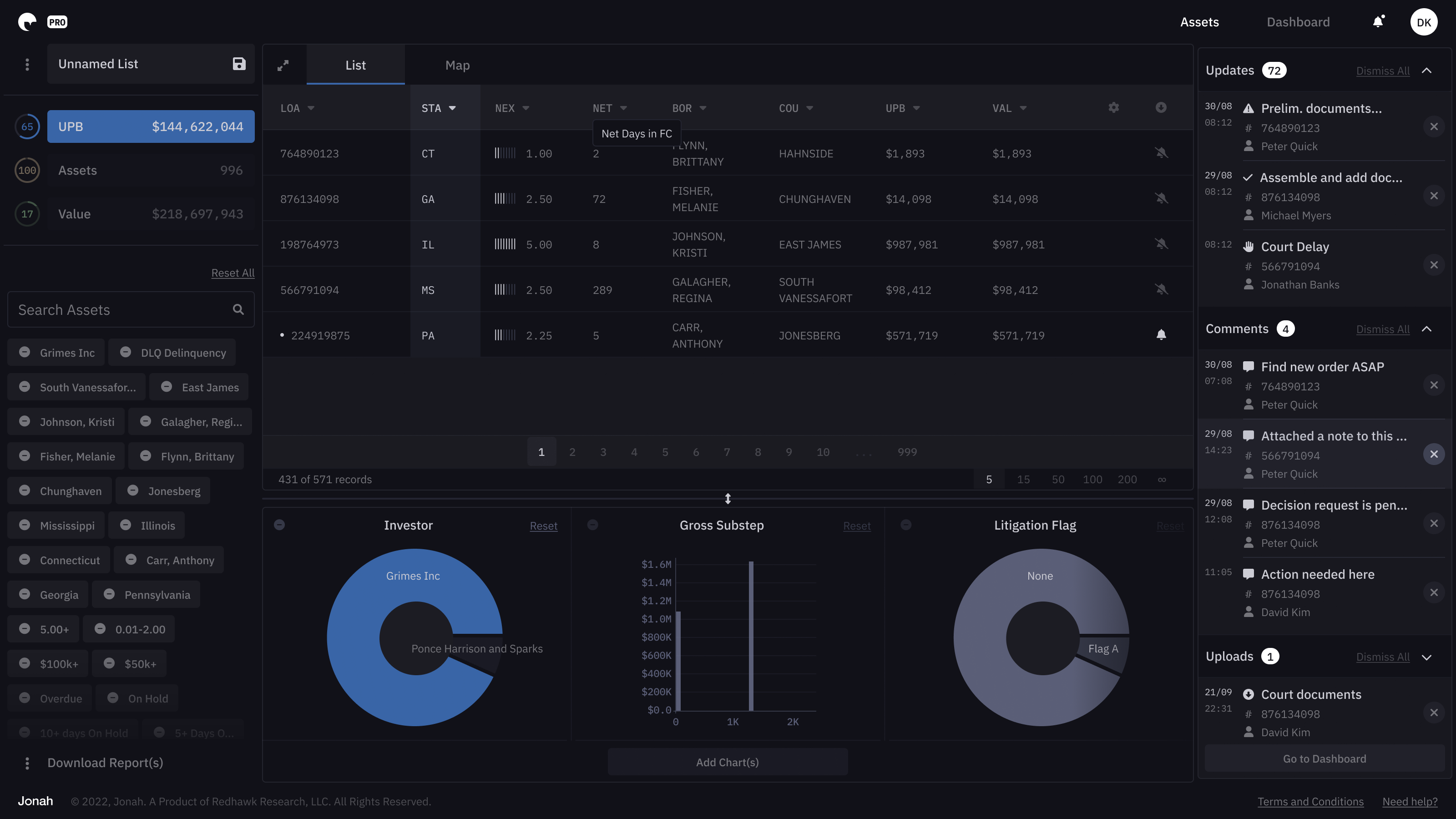Collapse the Updates section
The width and height of the screenshot is (1456, 819).
(x=1426, y=71)
